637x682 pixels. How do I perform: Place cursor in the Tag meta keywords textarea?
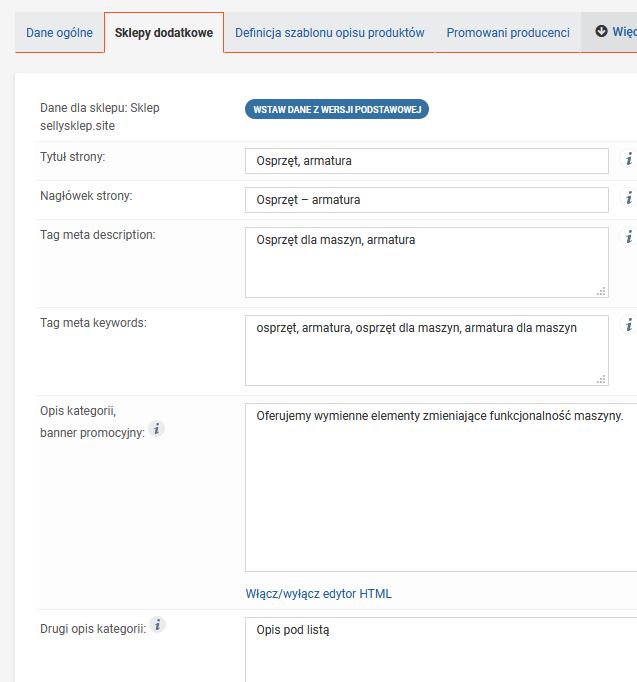426,350
